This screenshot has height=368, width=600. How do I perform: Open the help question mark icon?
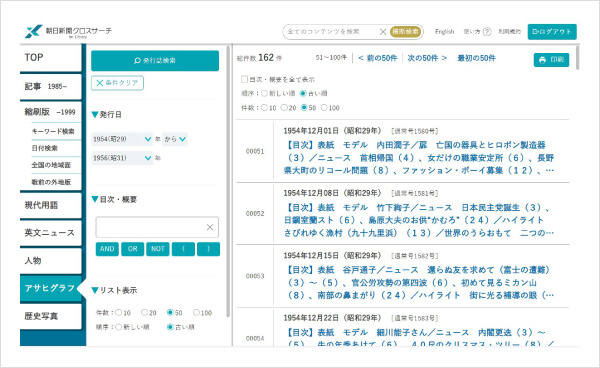[x=487, y=32]
